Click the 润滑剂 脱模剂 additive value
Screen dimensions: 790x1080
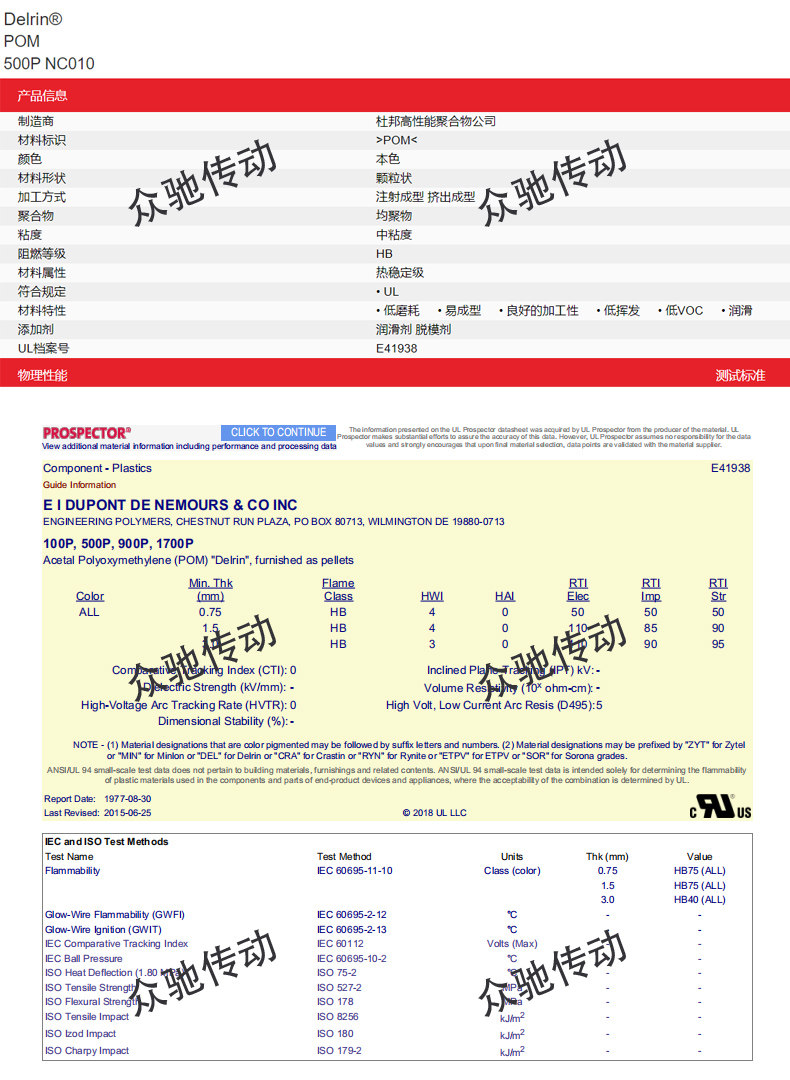(413, 330)
